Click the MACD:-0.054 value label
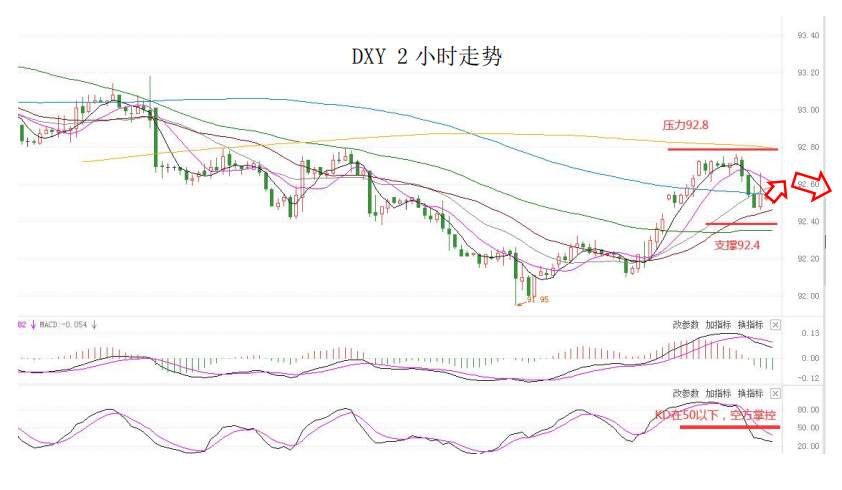Image resolution: width=842 pixels, height=490 pixels. (63, 325)
